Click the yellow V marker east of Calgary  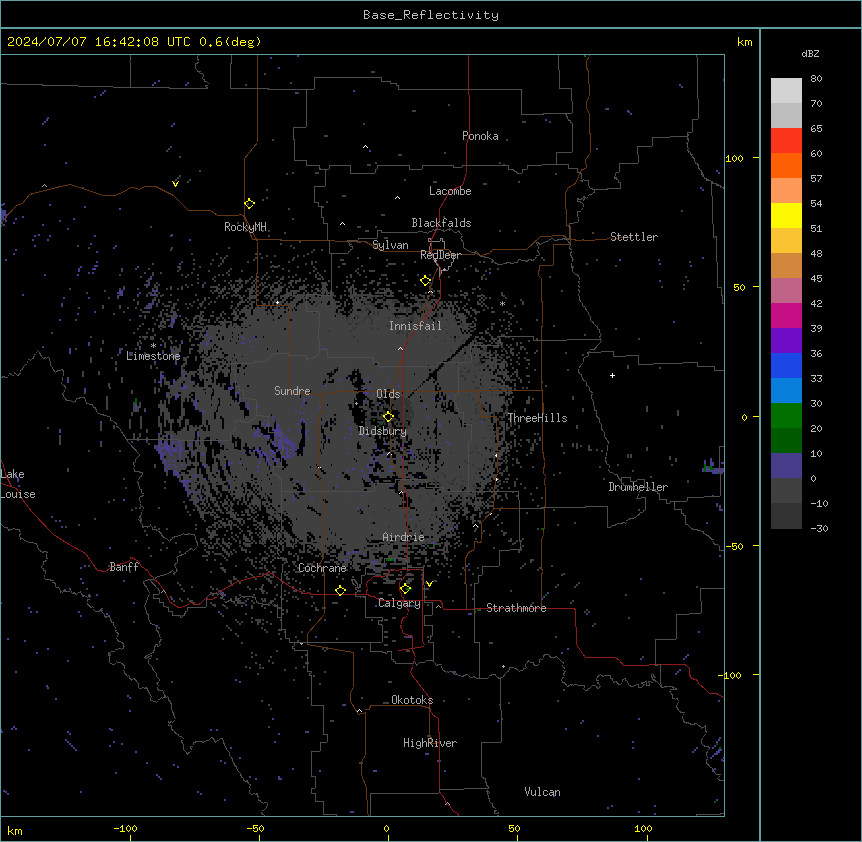[x=429, y=584]
